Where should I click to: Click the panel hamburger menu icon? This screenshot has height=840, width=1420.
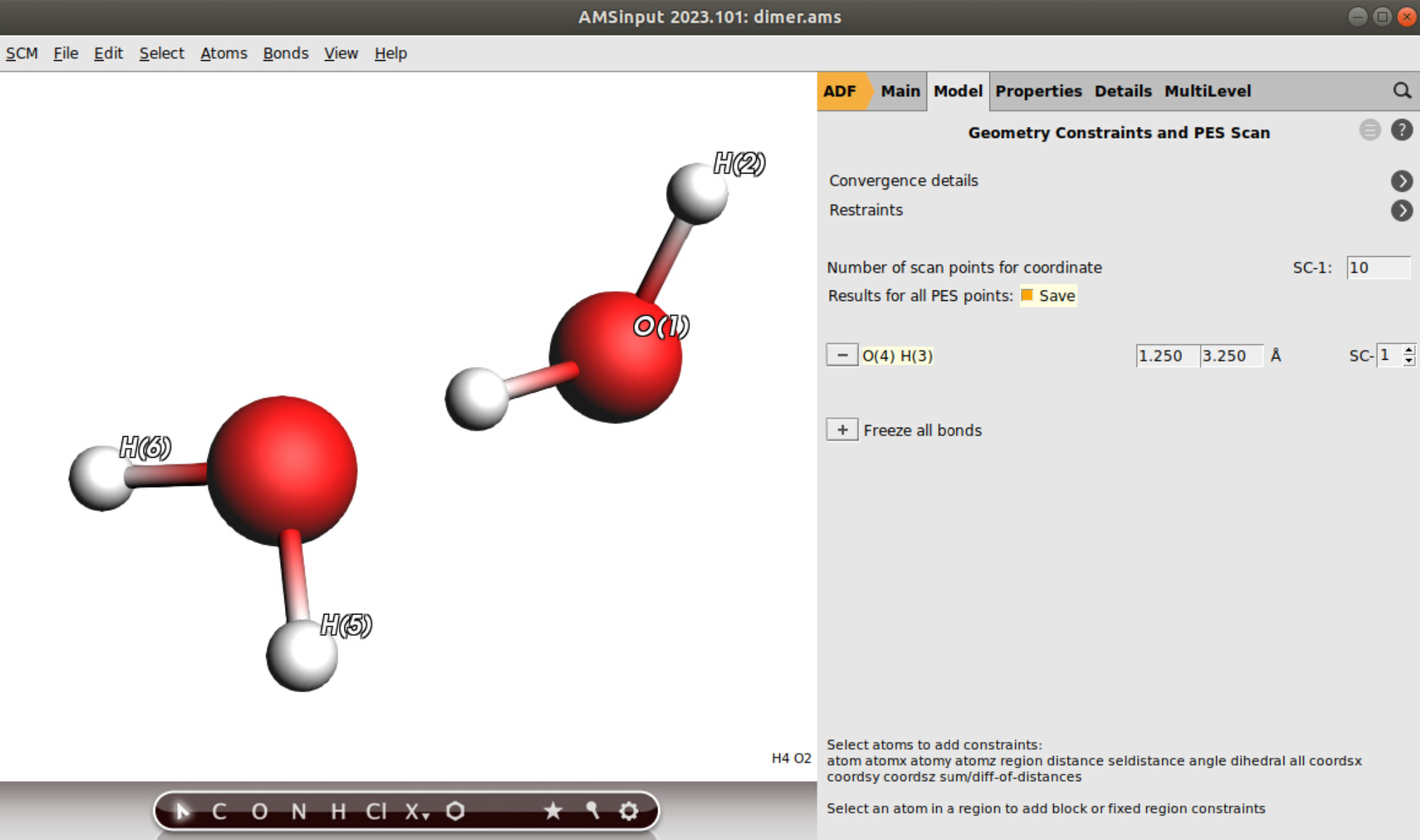[x=1370, y=130]
